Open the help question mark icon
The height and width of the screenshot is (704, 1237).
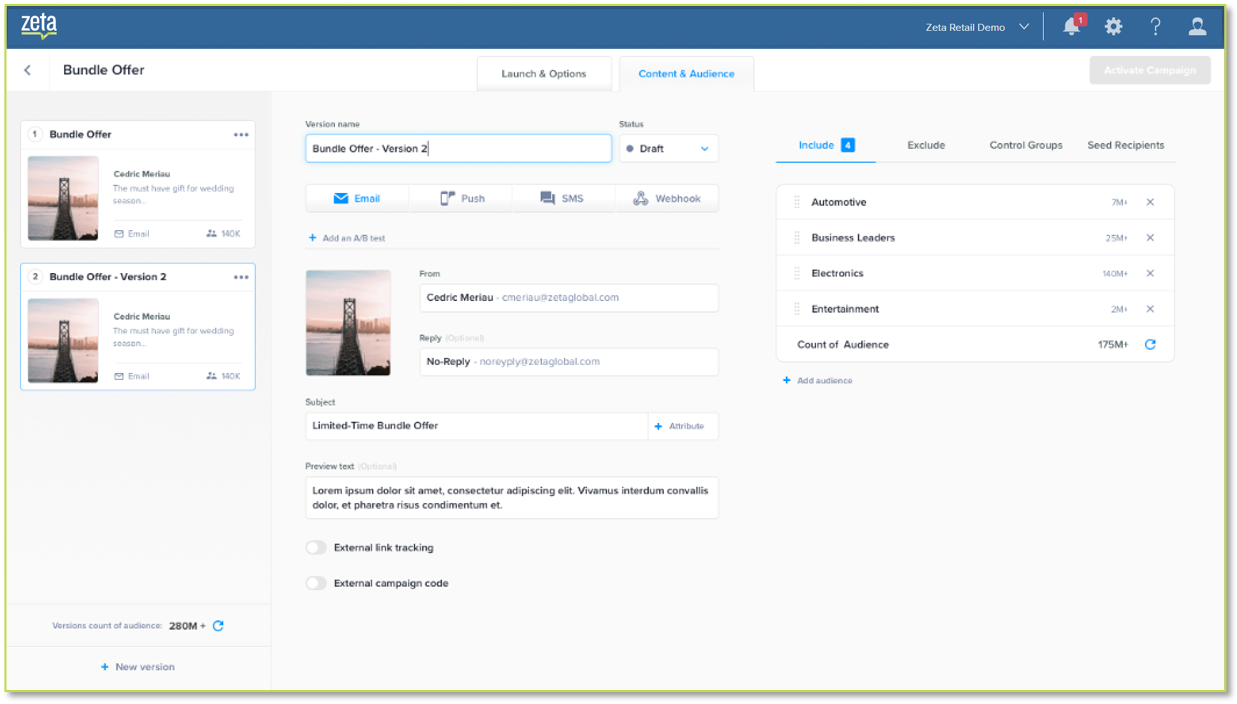tap(1155, 26)
